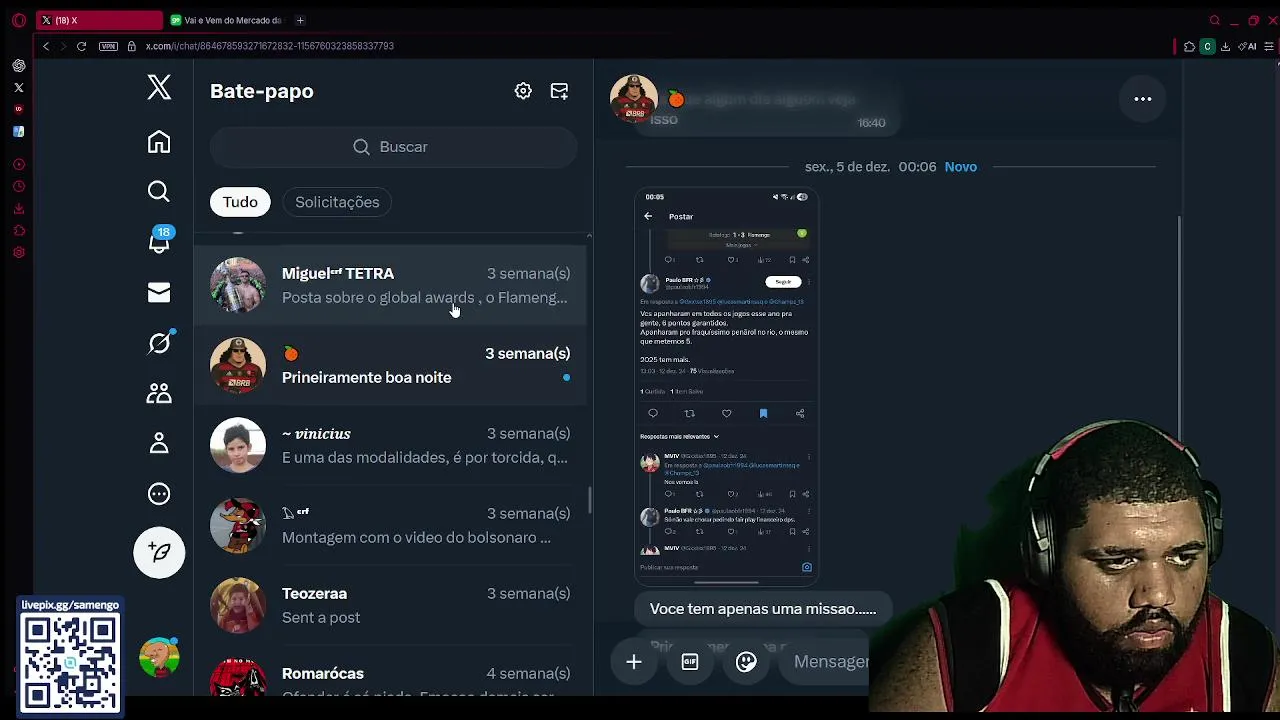Open chat about Montagem com o video
This screenshot has height=720, width=1280.
[389, 525]
